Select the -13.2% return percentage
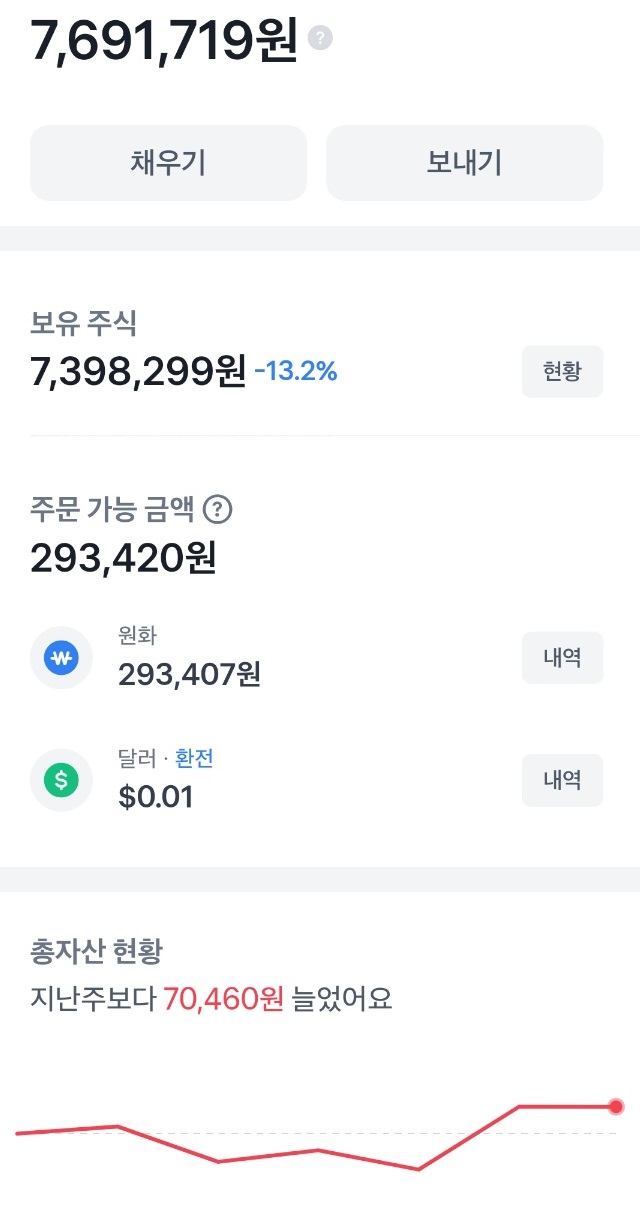640x1215 pixels. pos(295,373)
